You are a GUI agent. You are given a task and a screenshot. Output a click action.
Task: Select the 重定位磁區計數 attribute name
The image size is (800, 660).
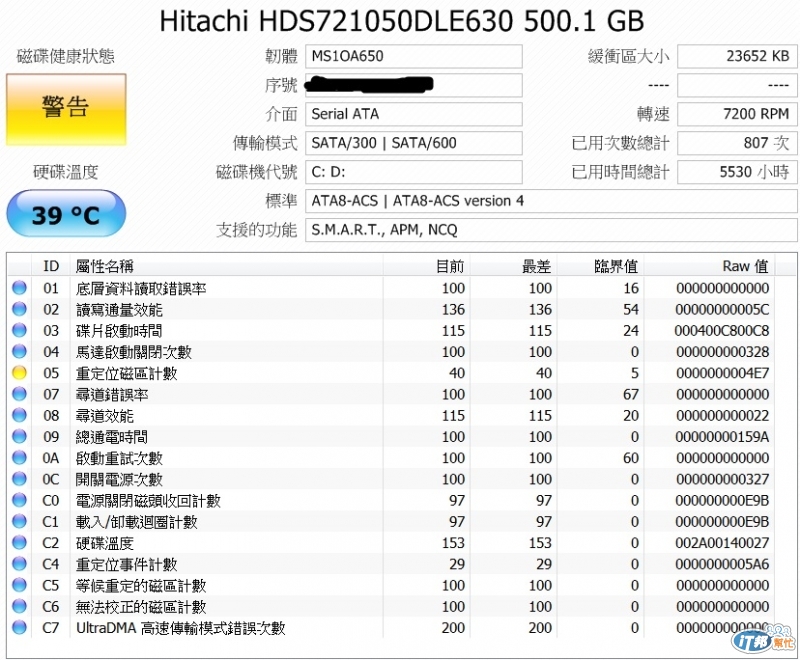pyautogui.click(x=127, y=373)
